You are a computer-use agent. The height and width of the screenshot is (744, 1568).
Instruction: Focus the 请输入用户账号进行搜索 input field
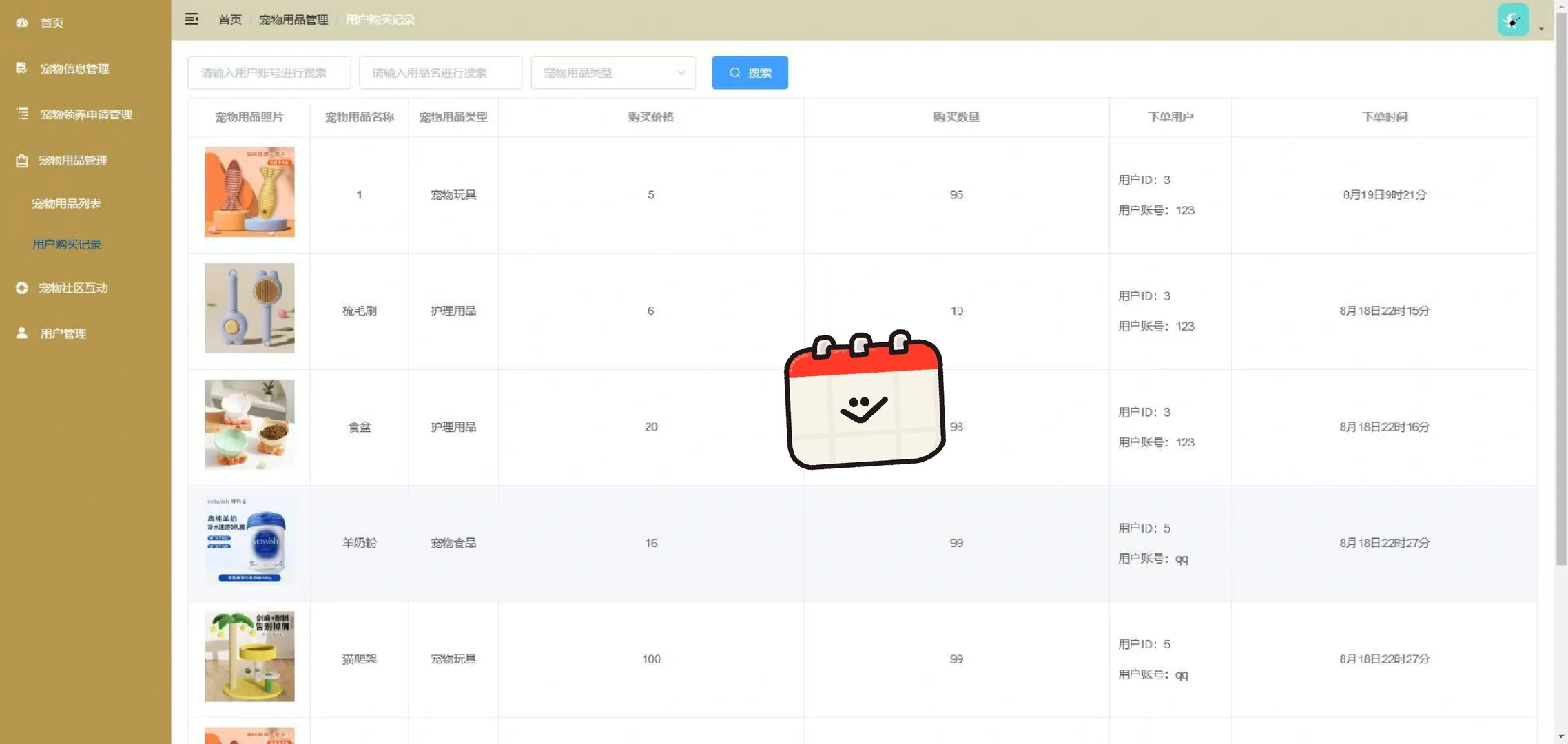pyautogui.click(x=269, y=72)
